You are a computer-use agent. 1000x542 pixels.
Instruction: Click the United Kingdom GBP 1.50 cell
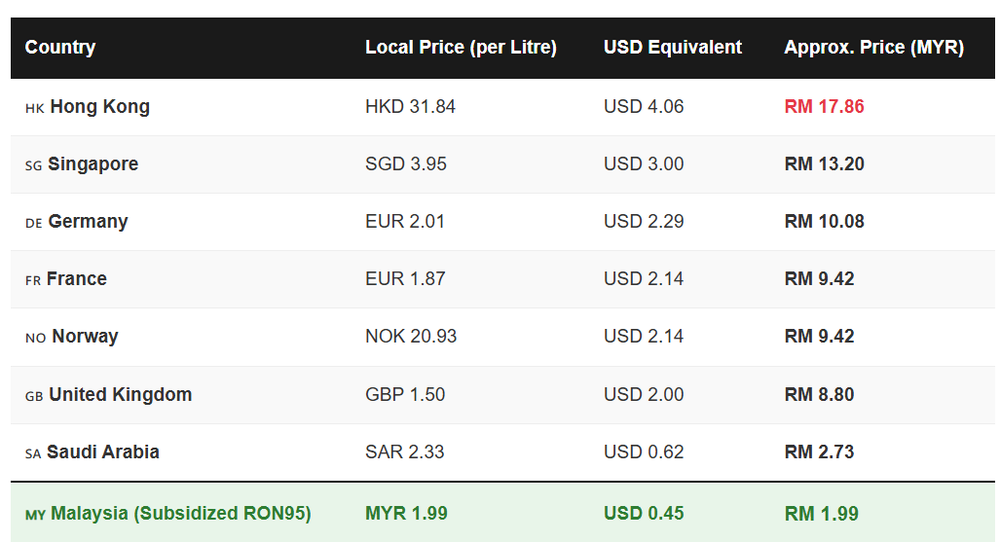tap(405, 395)
